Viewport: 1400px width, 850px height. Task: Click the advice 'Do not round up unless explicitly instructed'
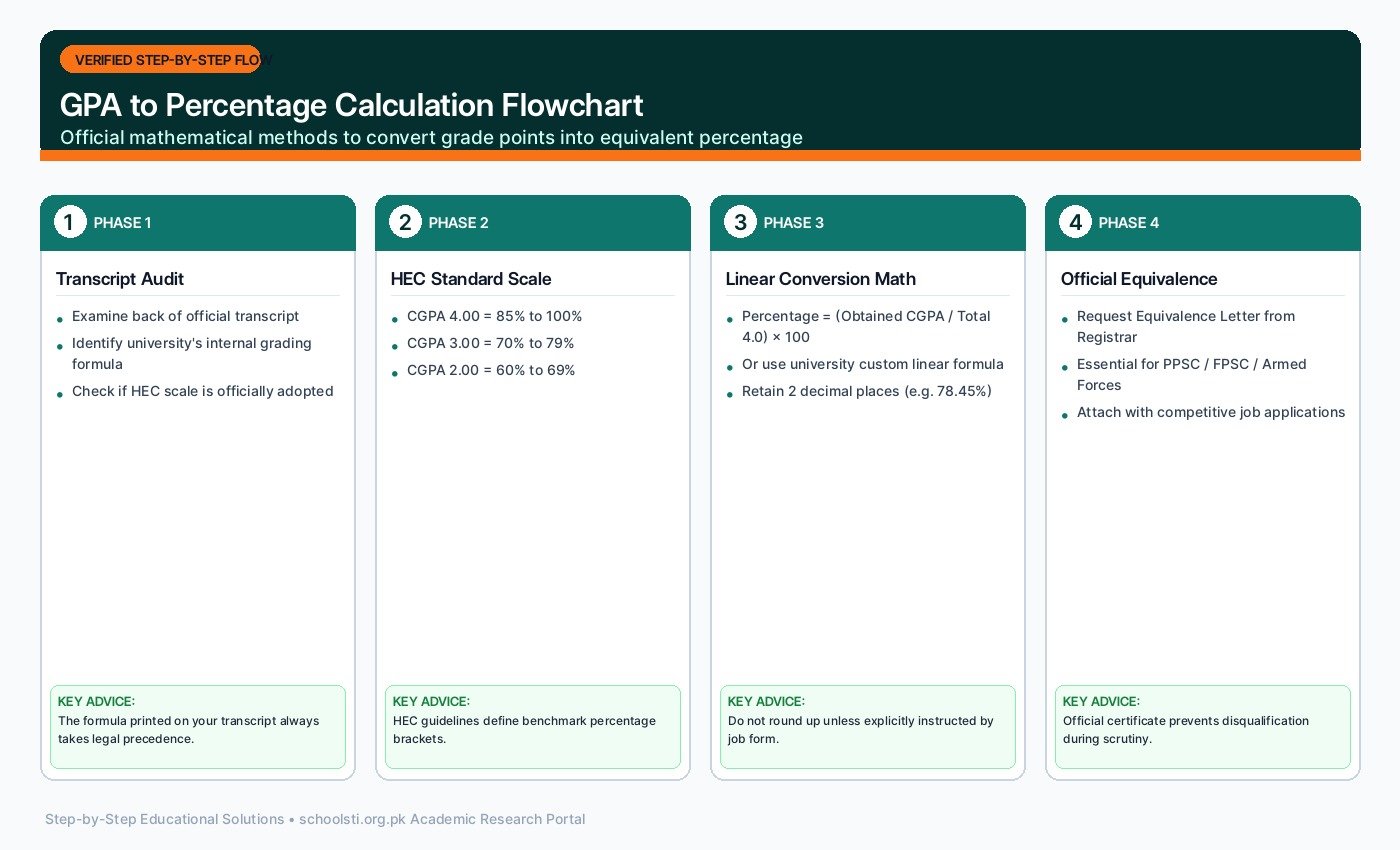click(861, 729)
